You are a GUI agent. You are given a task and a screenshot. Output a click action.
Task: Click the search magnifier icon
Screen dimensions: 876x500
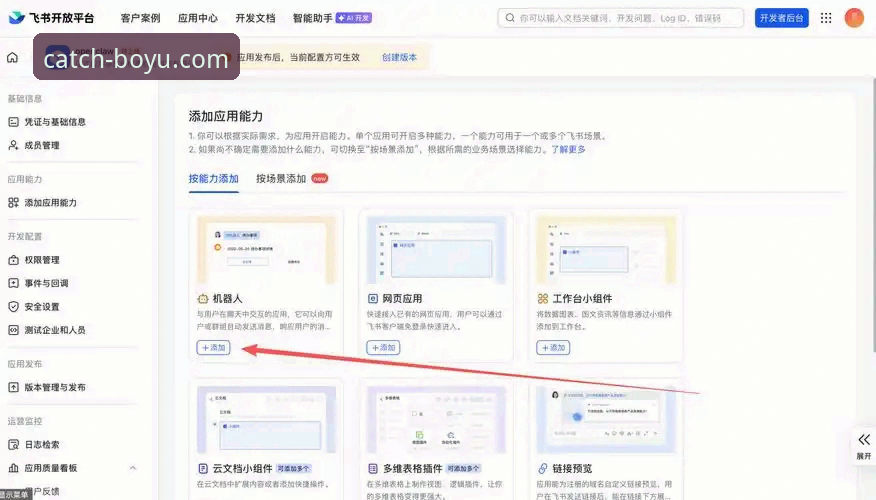(510, 18)
